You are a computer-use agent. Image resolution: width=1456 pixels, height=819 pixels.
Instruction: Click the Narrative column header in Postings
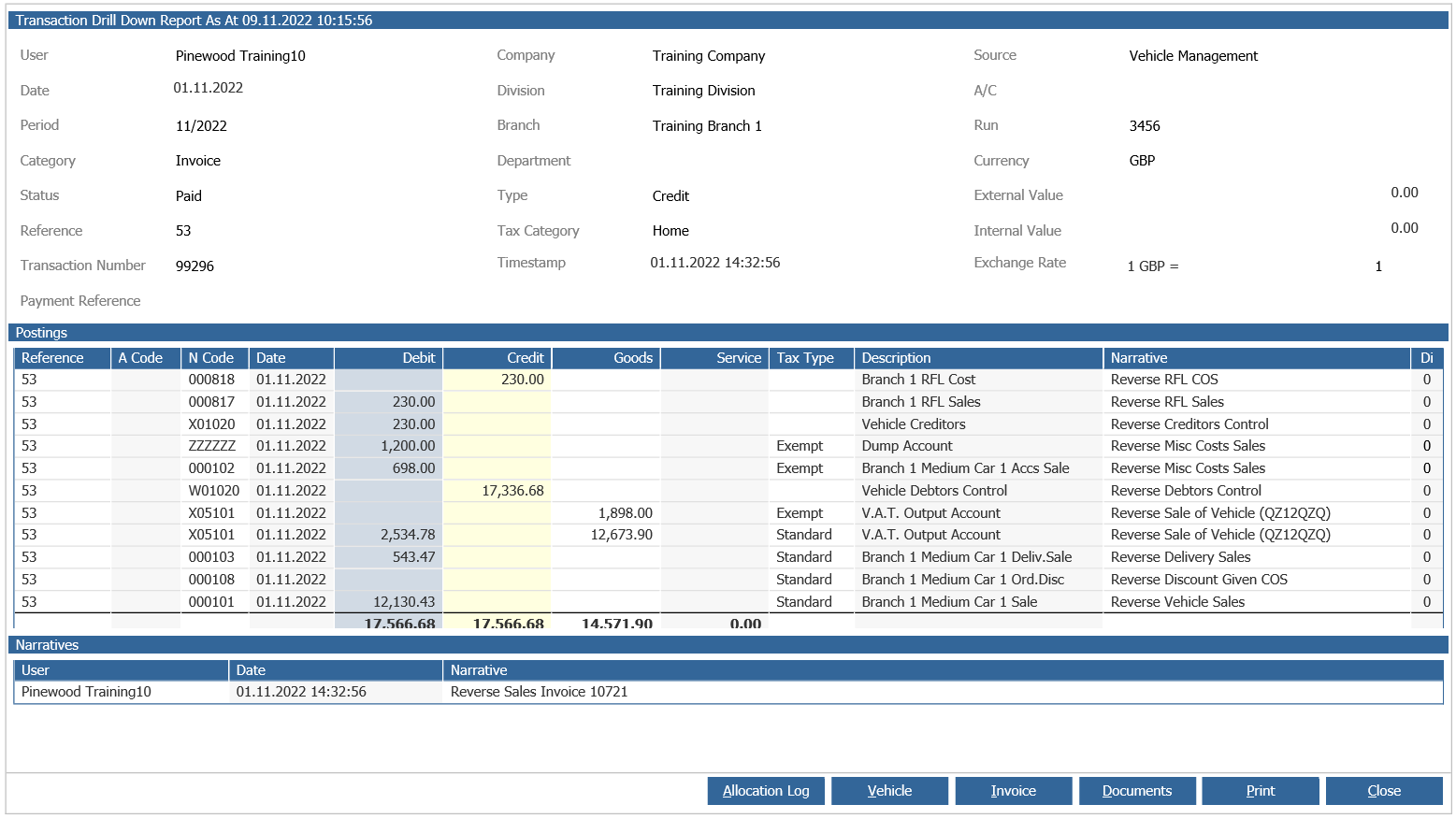pos(1257,358)
